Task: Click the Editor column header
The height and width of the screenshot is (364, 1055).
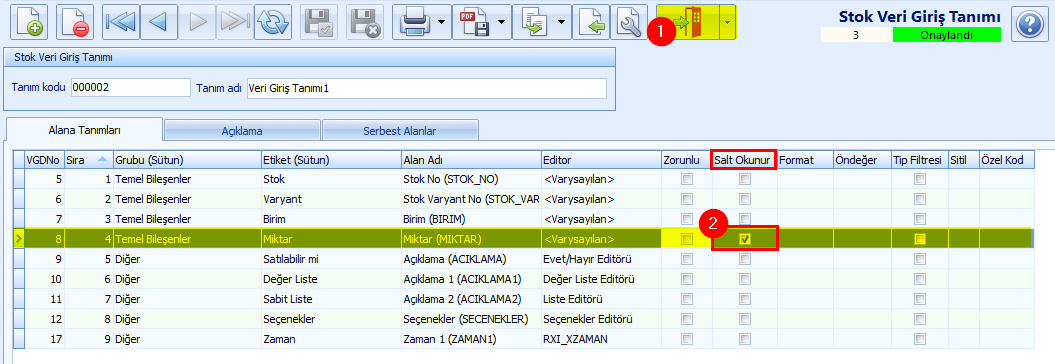Action: pos(601,159)
